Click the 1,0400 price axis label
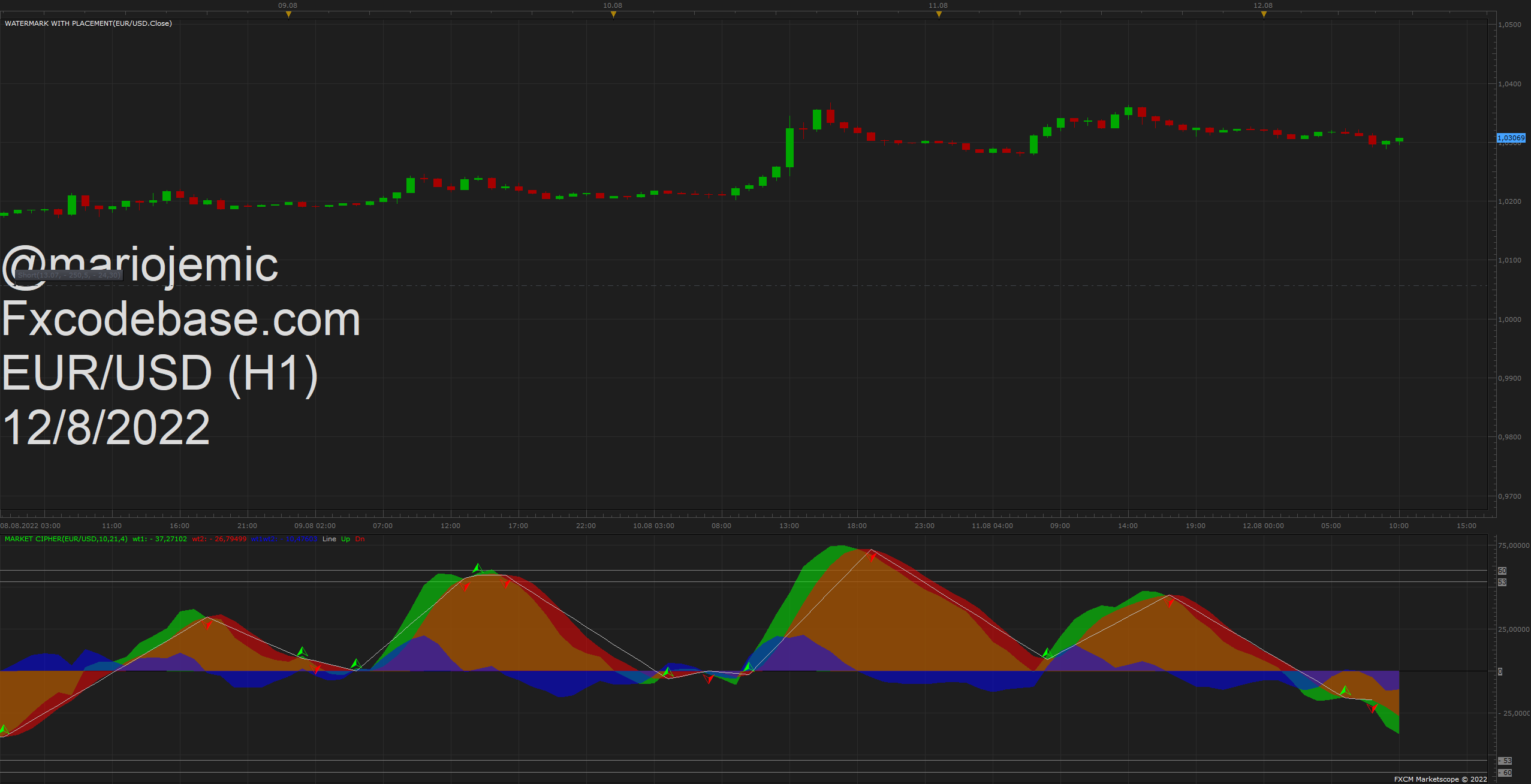 pos(1509,84)
